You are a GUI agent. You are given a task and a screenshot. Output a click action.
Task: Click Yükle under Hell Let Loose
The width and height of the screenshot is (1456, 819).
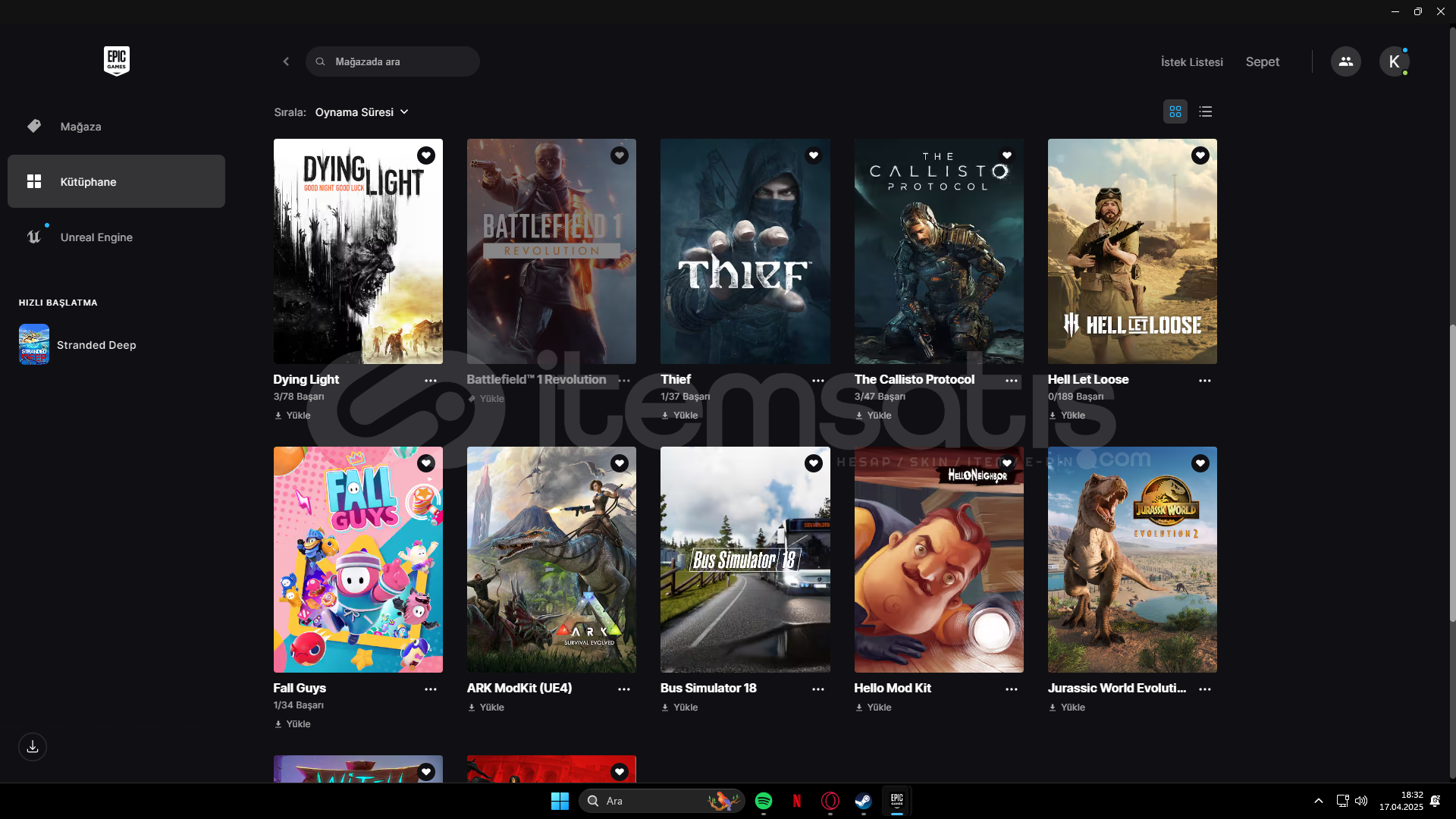(x=1066, y=416)
